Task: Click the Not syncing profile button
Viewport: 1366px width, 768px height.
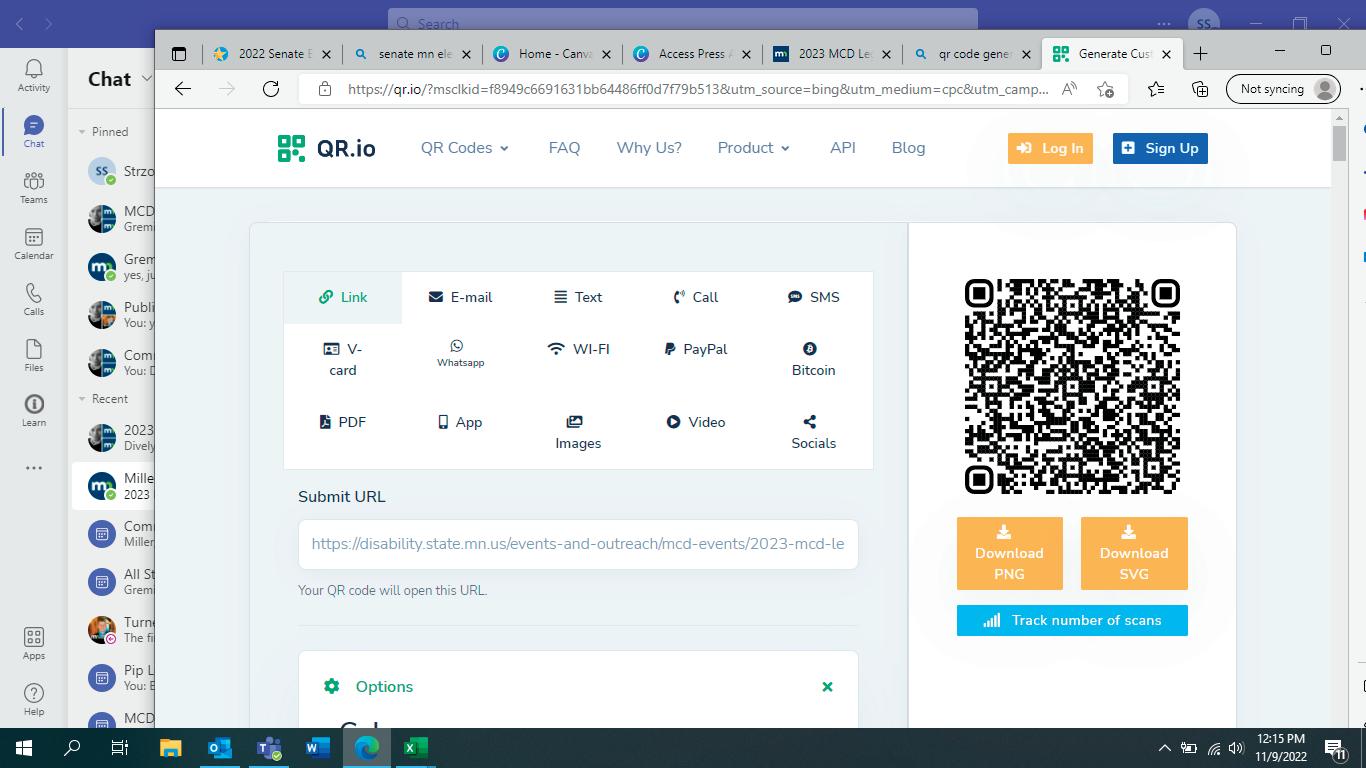Action: coord(1283,89)
